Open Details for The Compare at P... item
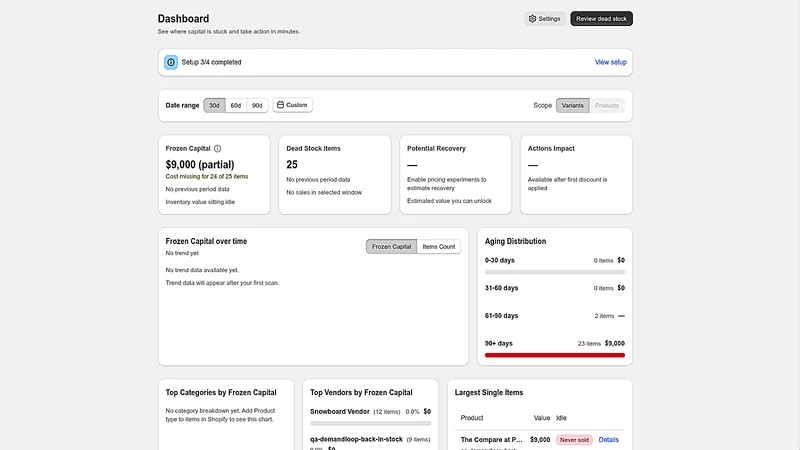The width and height of the screenshot is (800, 450). (x=608, y=440)
